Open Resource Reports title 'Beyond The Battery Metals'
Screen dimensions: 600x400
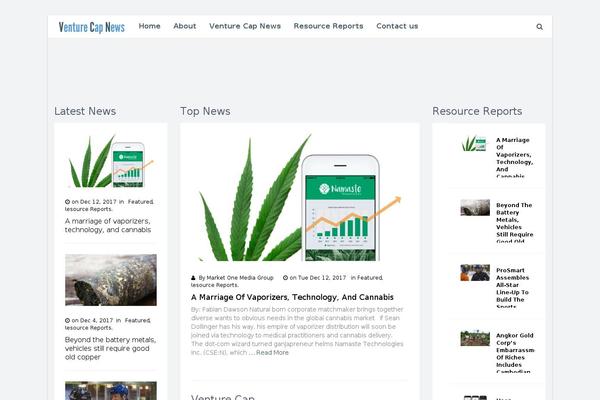click(514, 223)
